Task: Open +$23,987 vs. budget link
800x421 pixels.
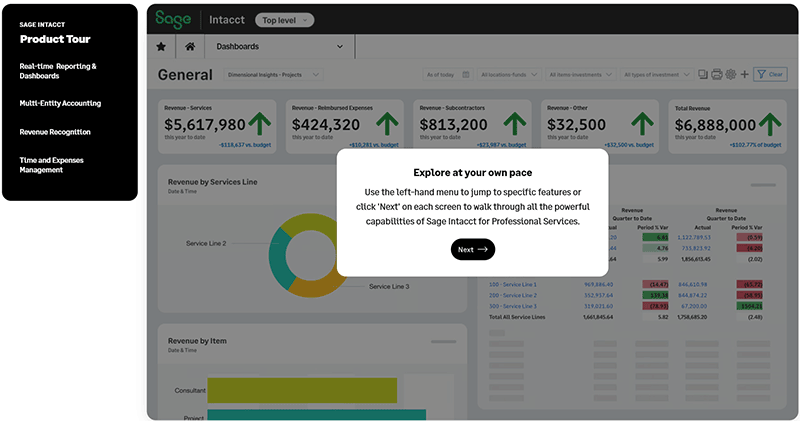Action: point(502,145)
